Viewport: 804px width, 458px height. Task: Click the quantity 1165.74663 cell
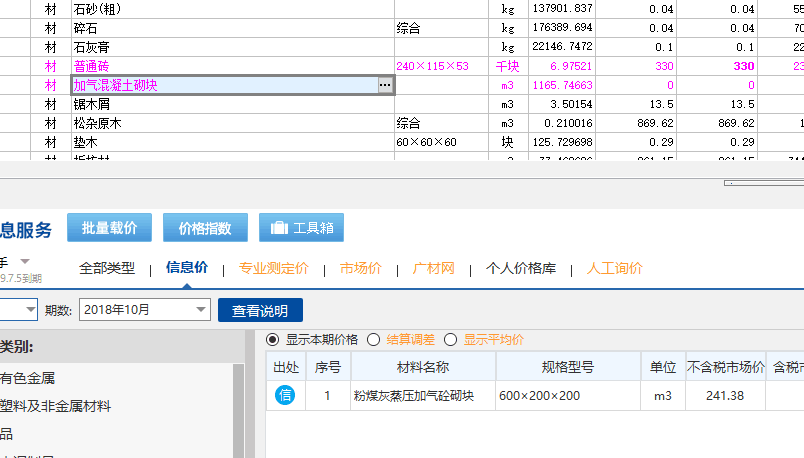[562, 85]
